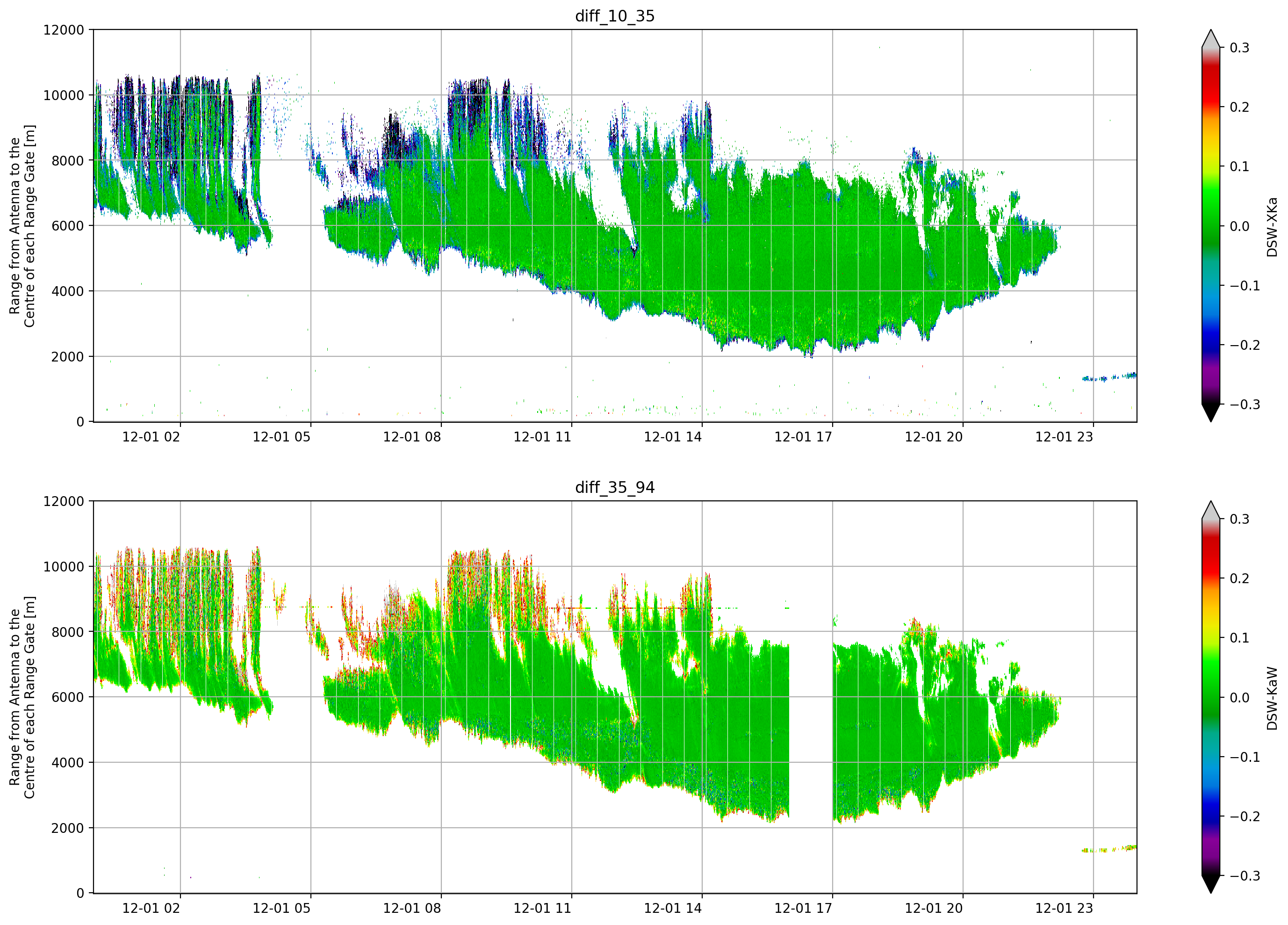
Task: Click the 10000 y-axis label on top plot
Action: click(x=64, y=95)
